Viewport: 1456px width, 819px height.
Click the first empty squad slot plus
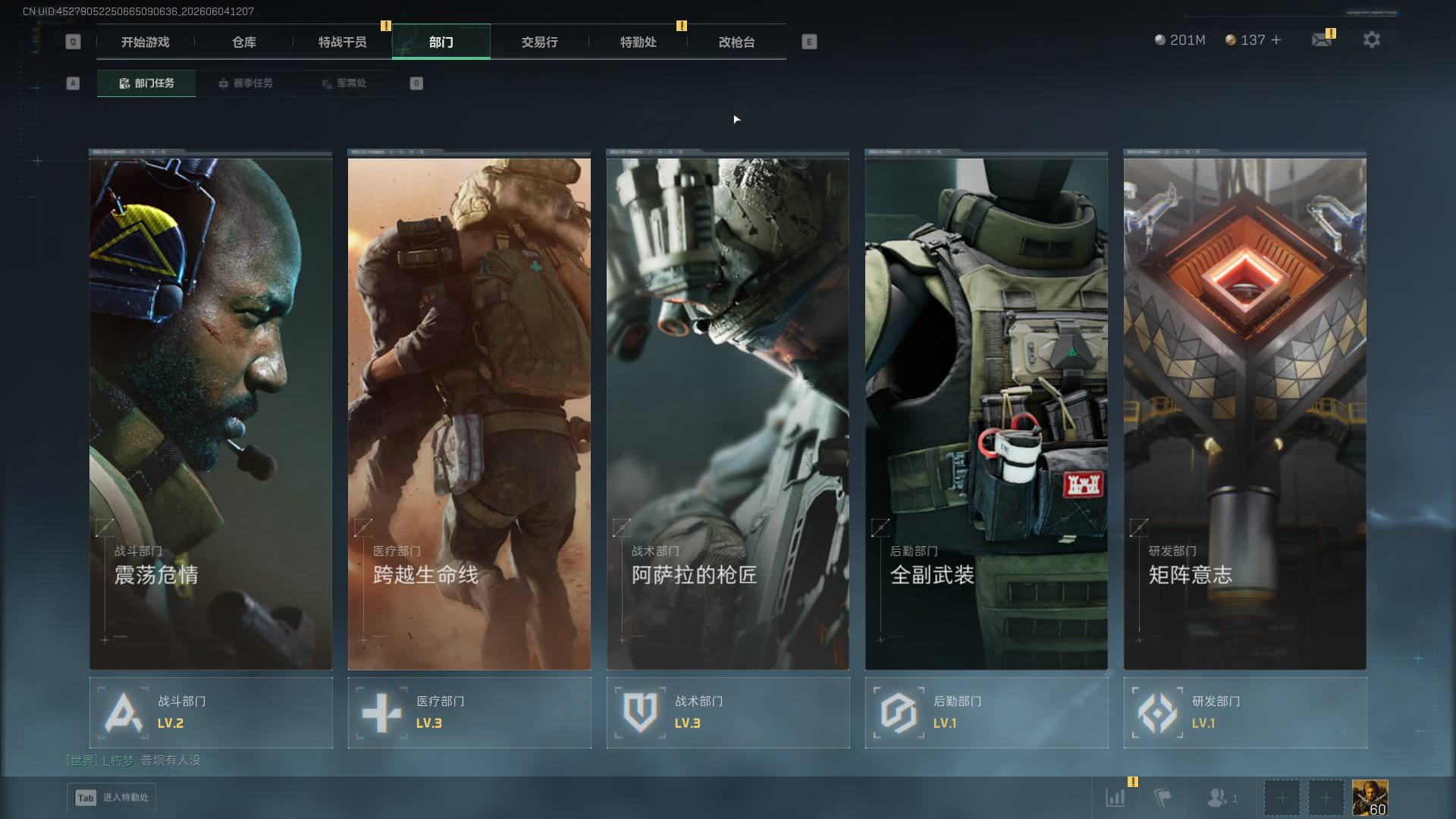[1282, 798]
